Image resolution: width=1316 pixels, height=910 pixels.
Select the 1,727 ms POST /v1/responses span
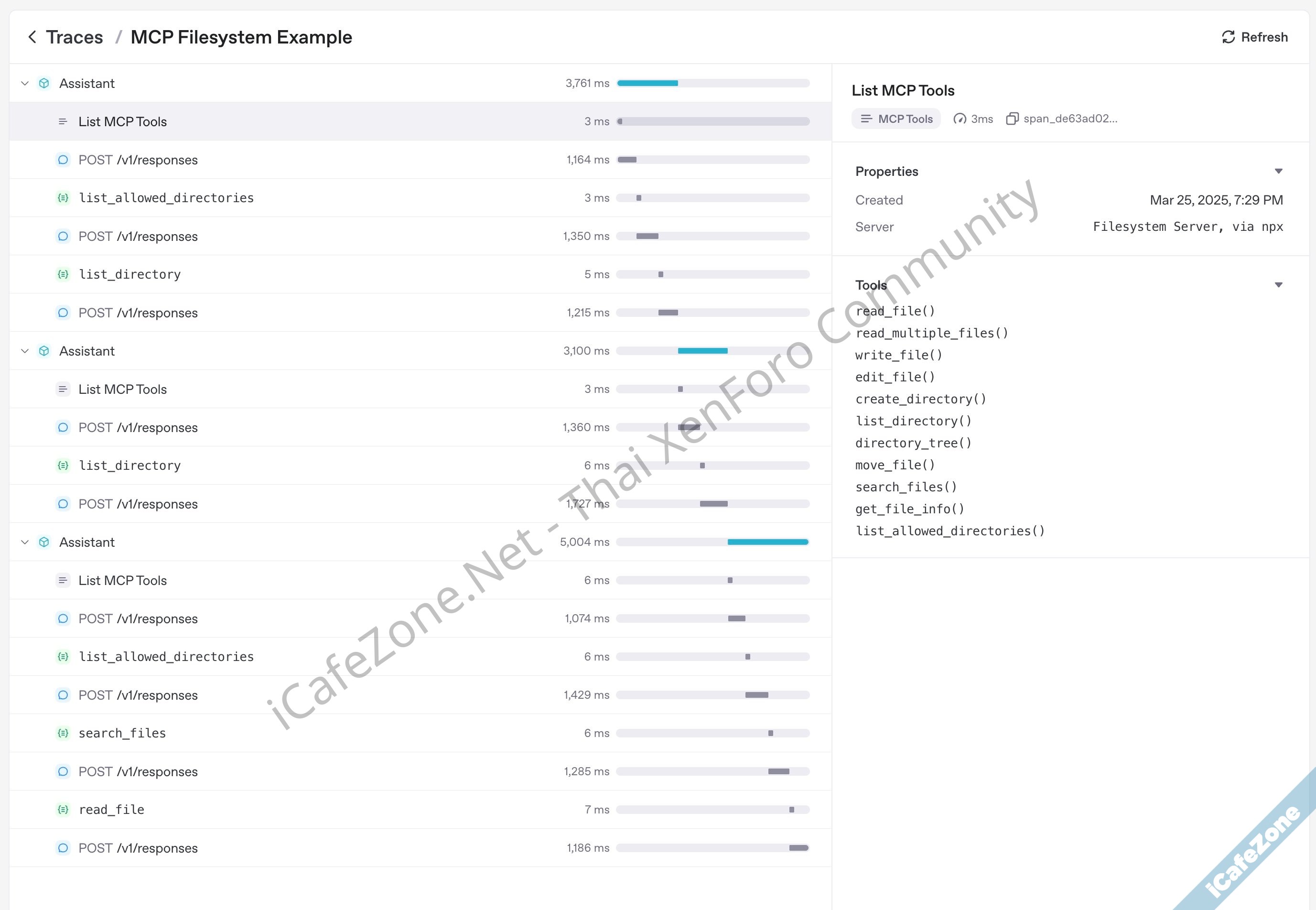[138, 504]
